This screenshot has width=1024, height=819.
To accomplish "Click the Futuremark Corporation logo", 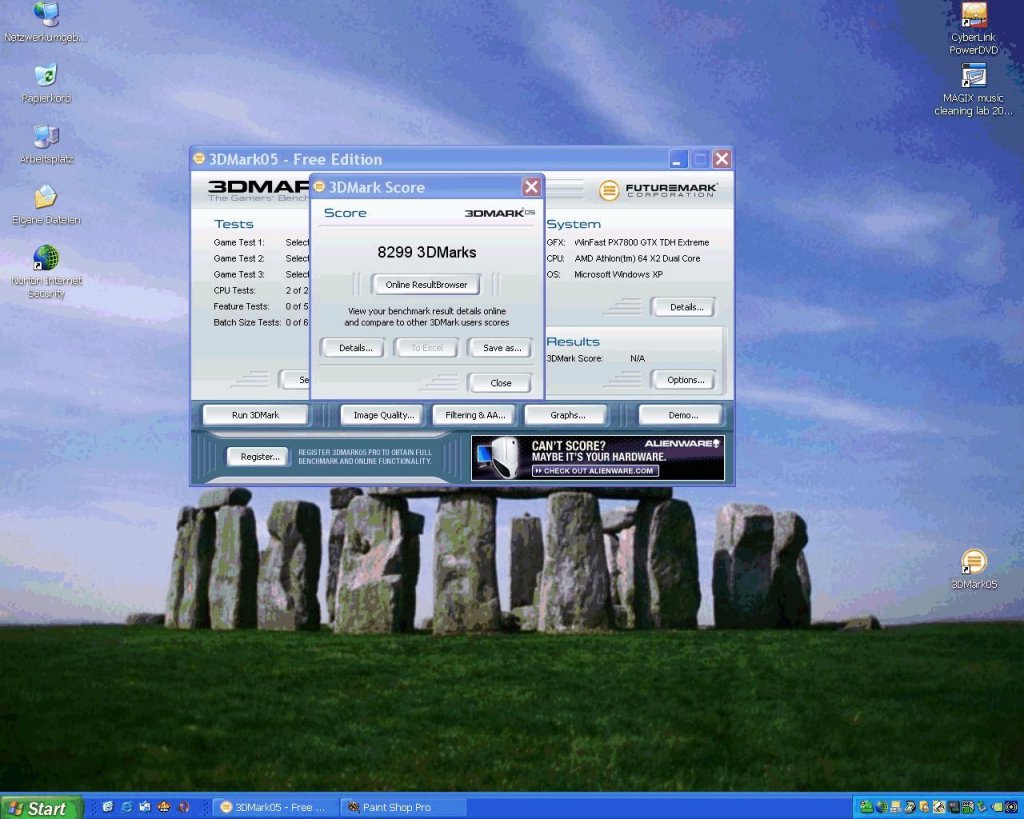I will (x=658, y=190).
